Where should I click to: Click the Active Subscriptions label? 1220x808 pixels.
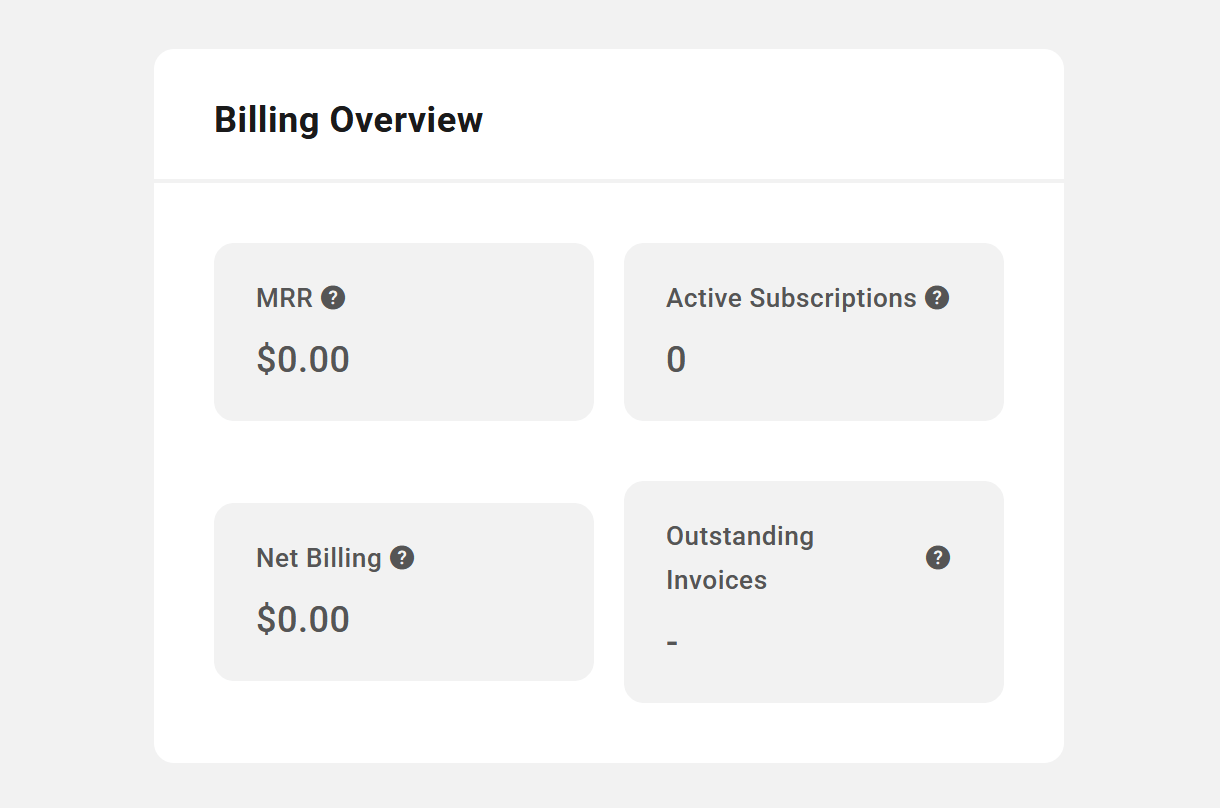pos(791,298)
